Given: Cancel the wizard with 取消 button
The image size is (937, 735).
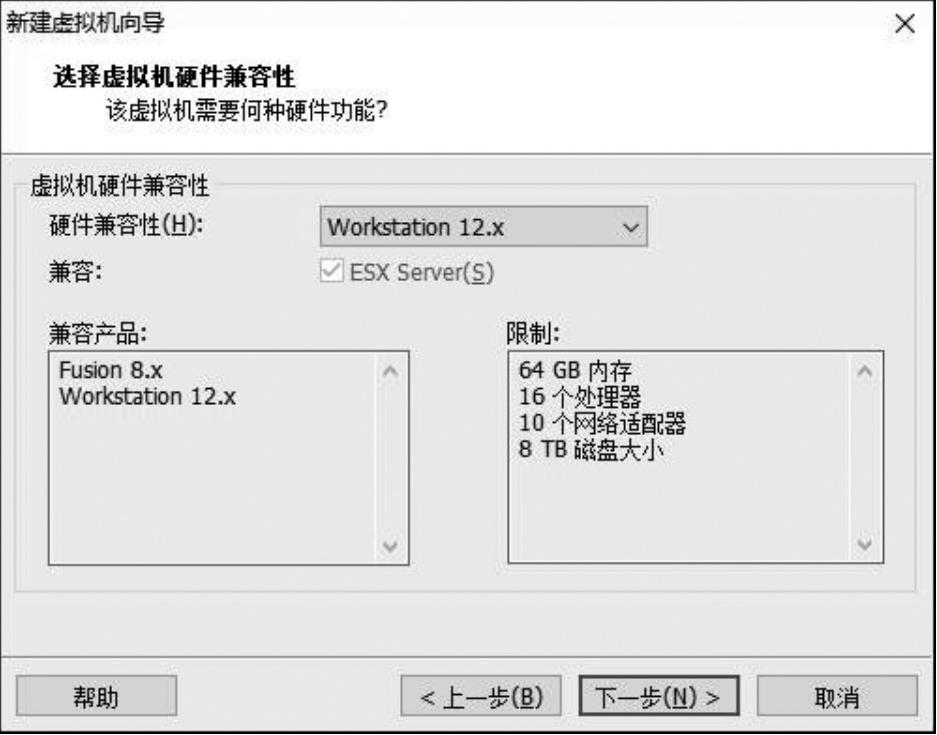Looking at the screenshot, I should 837,696.
